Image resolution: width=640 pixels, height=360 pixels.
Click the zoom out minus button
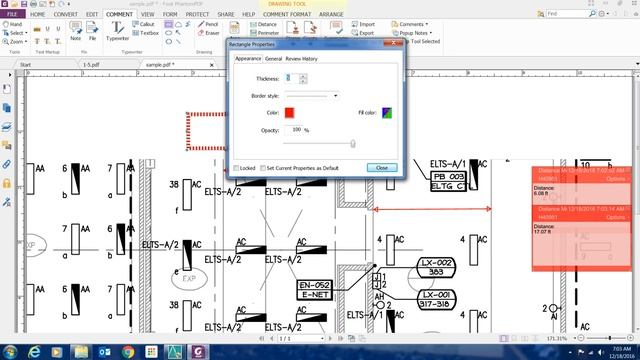click(581, 338)
